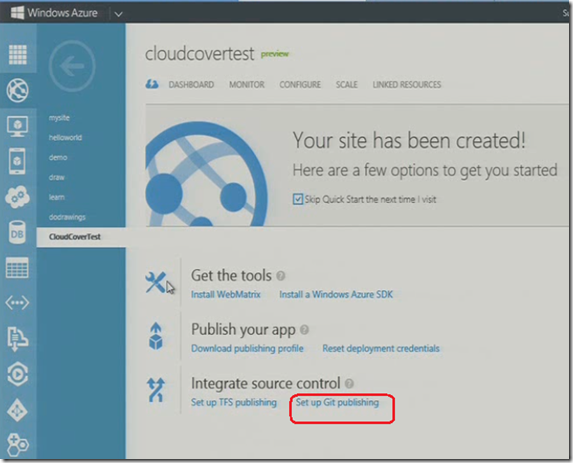The height and width of the screenshot is (463, 573).
Task: Select helloworld in the site list
Action: (65, 137)
